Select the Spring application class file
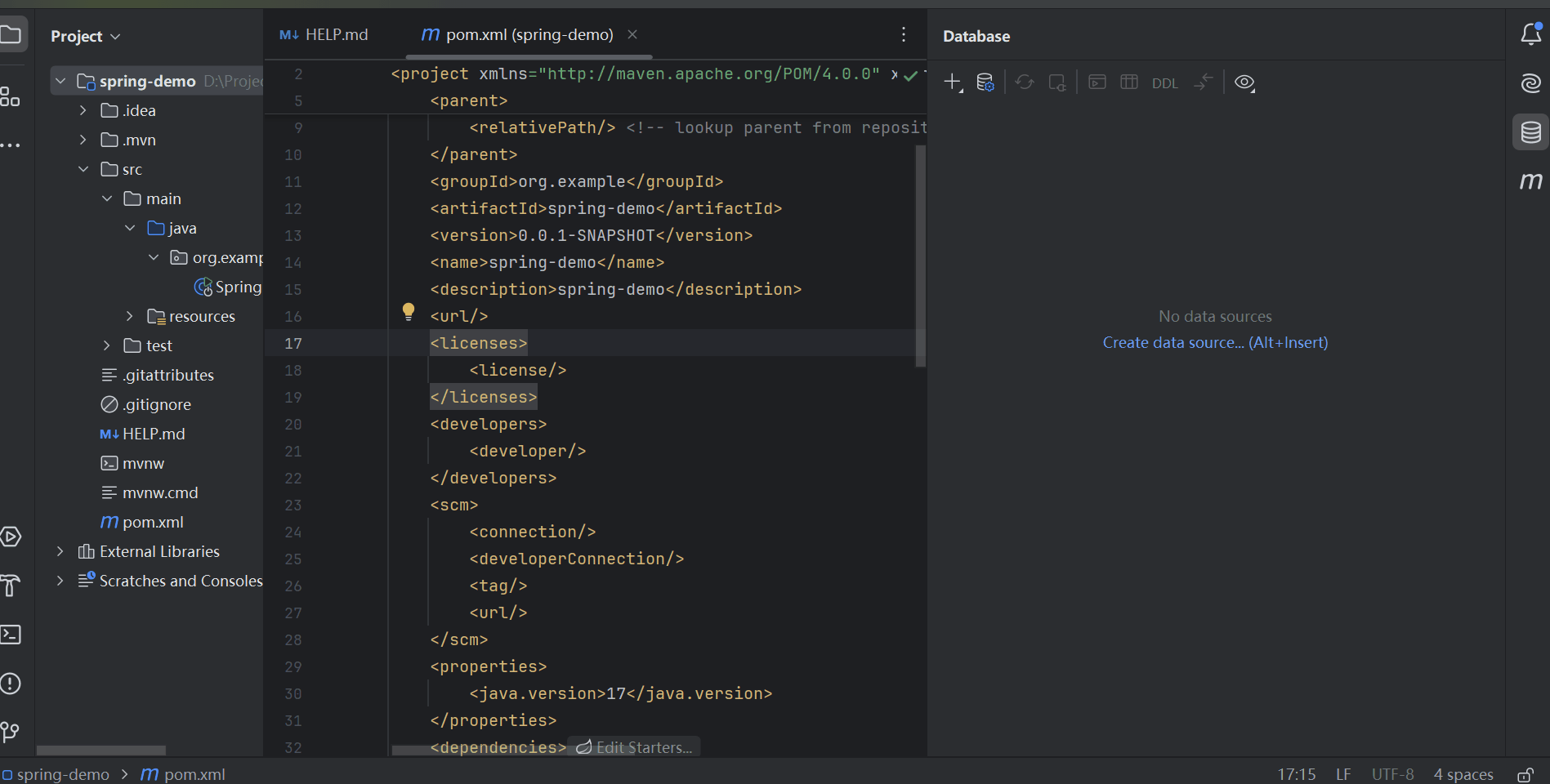Image resolution: width=1550 pixels, height=784 pixels. coord(228,287)
